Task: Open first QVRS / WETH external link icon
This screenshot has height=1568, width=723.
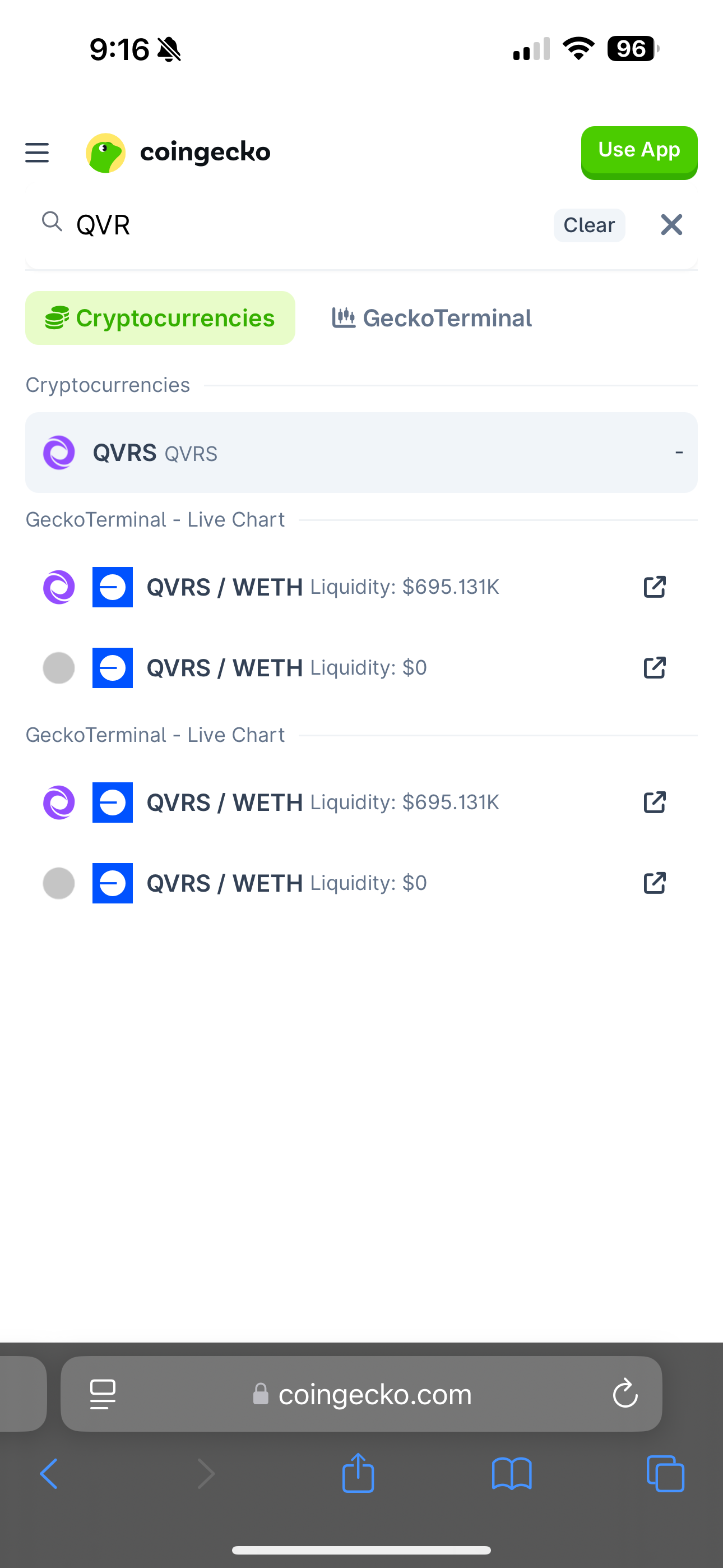Action: pos(654,587)
